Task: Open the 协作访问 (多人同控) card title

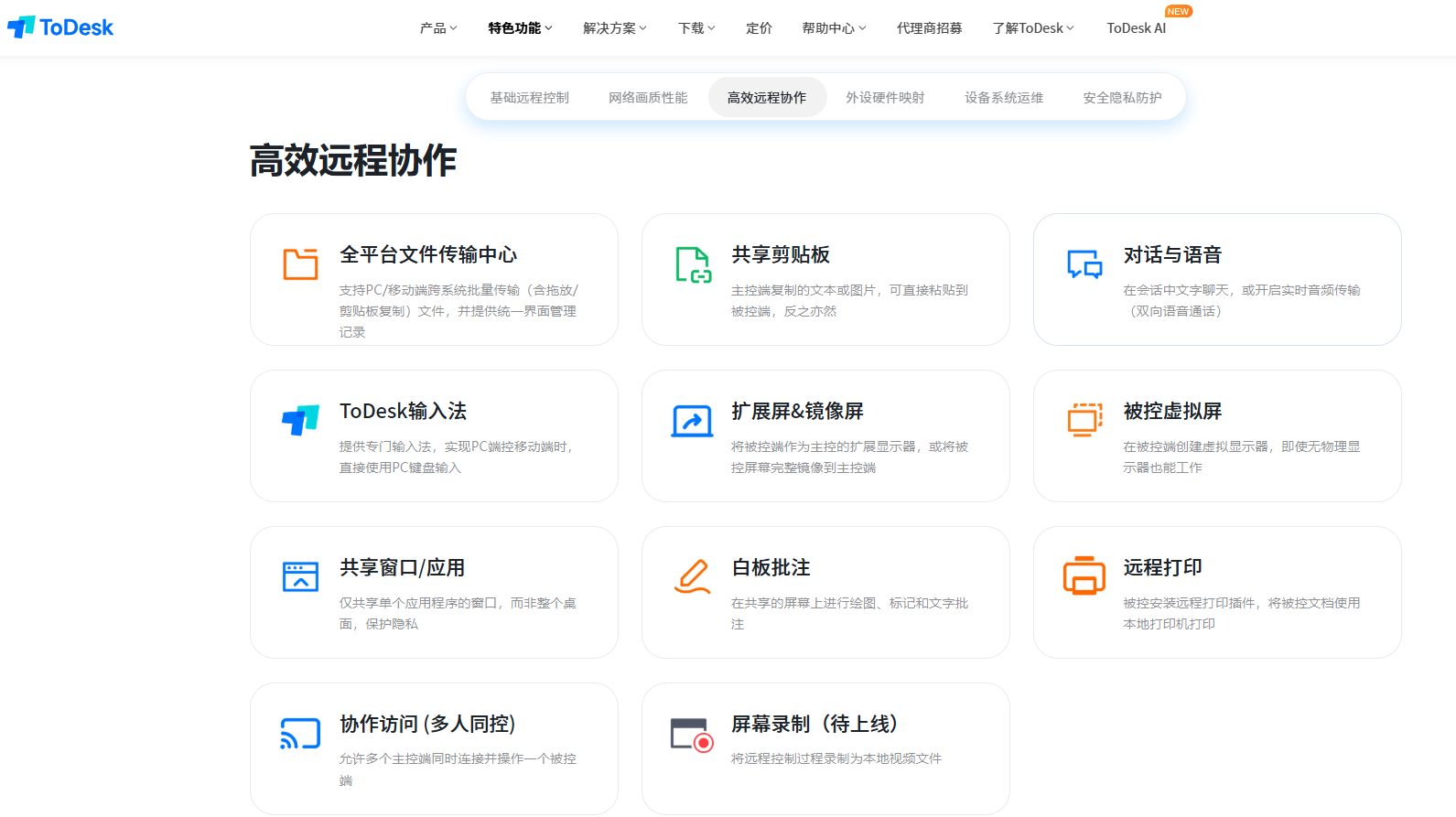Action: (x=427, y=724)
